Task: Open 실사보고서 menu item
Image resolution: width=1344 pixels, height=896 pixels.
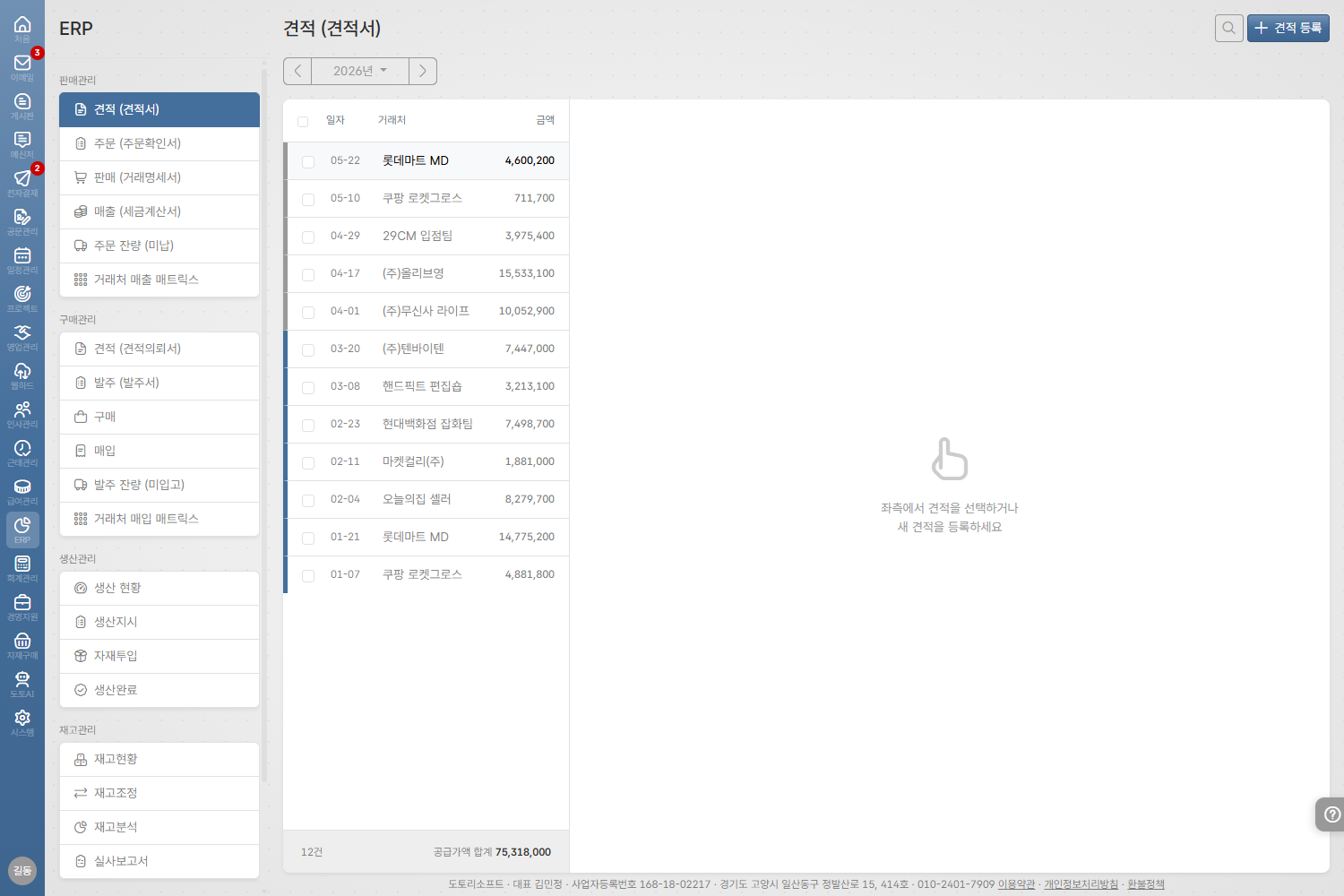Action: [159, 861]
